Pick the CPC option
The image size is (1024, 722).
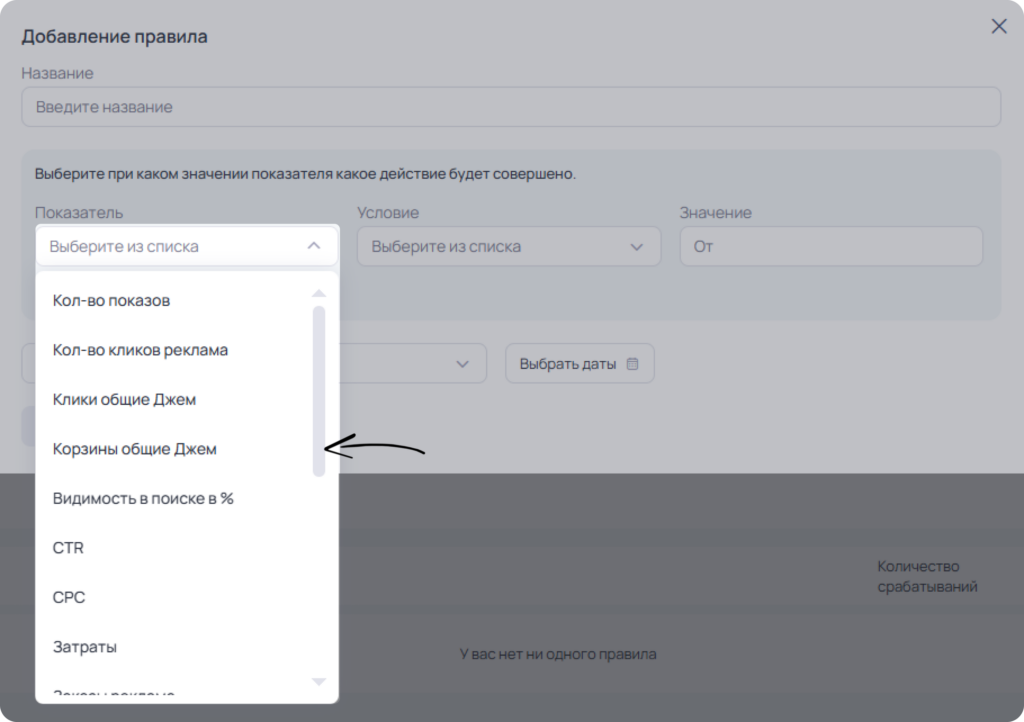click(x=69, y=597)
